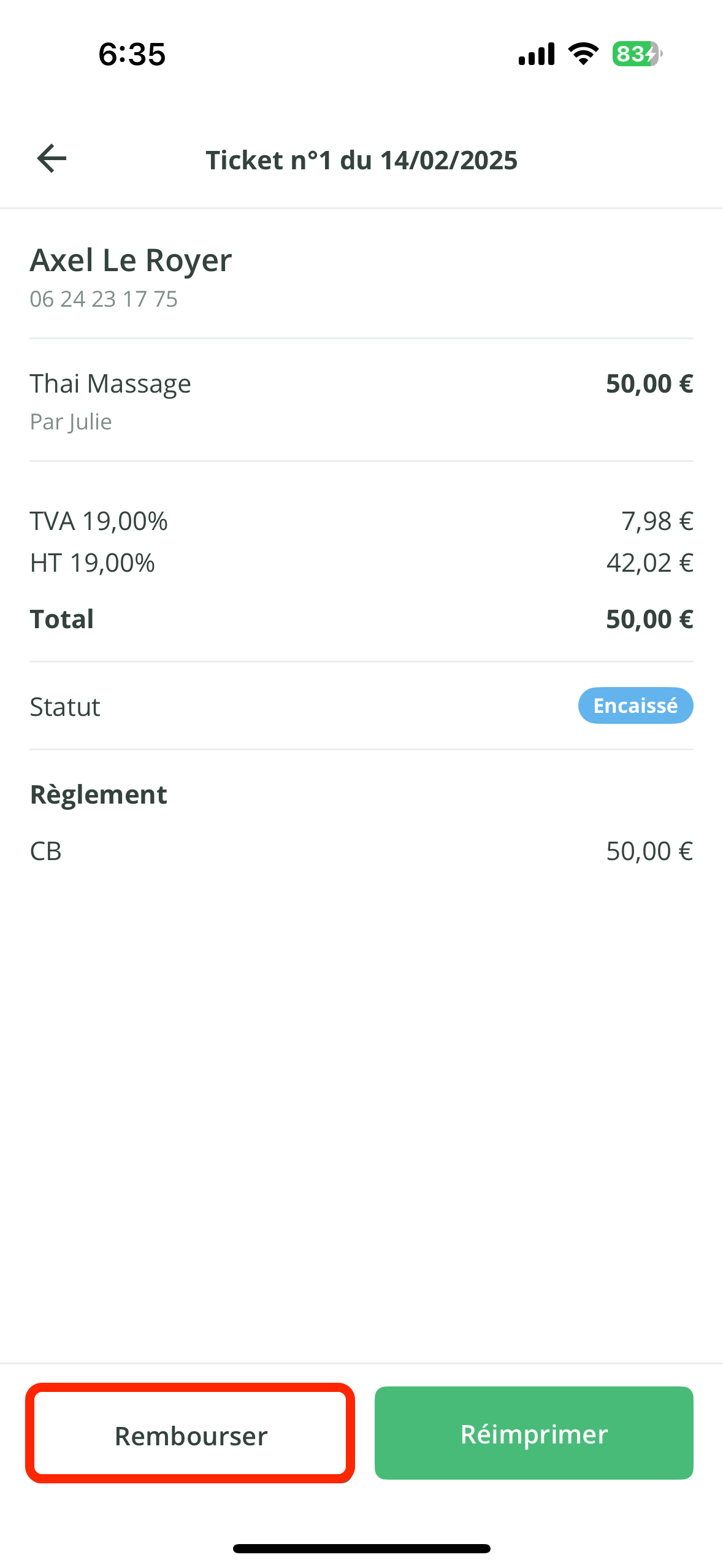Viewport: 723px width, 1568px height.
Task: Select the Thai Massage line item
Action: (x=110, y=384)
